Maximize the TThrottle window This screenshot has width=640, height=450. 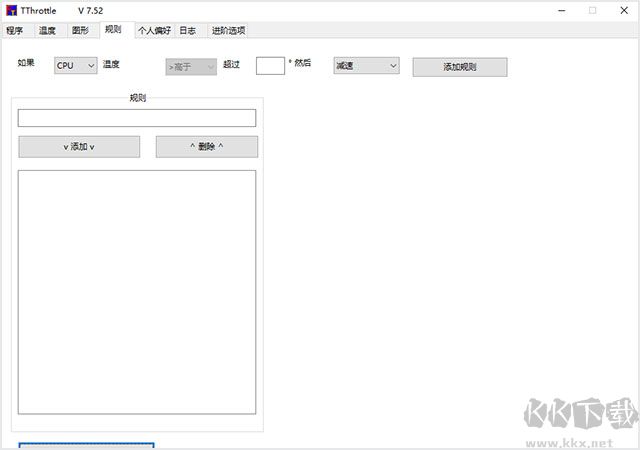coord(594,10)
